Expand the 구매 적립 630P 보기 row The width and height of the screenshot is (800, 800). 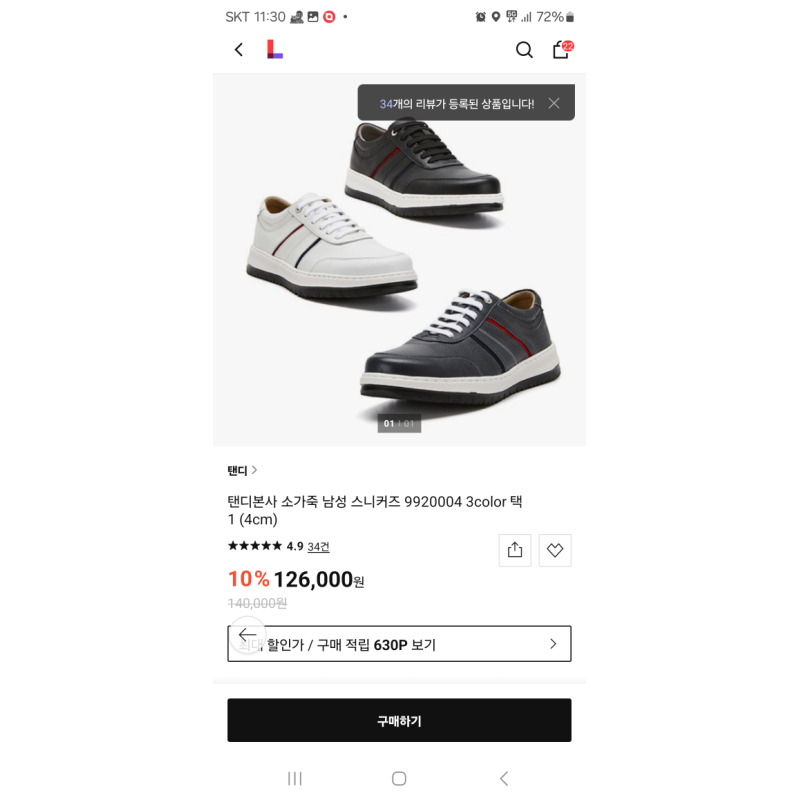(400, 644)
